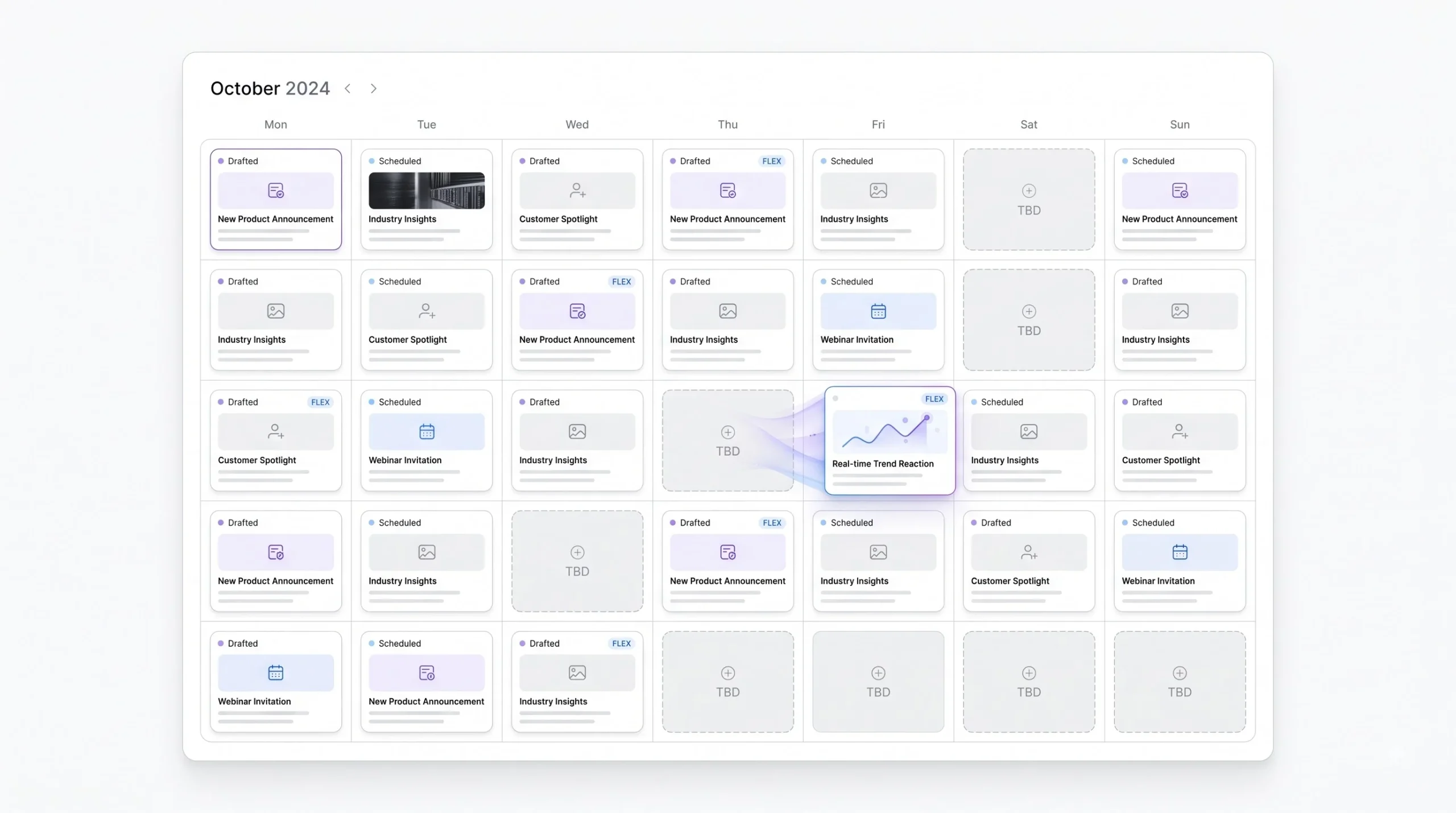Click Tuesday's New Product Announcement icon
Screen dimensions: 1456x813
[x=427, y=672]
